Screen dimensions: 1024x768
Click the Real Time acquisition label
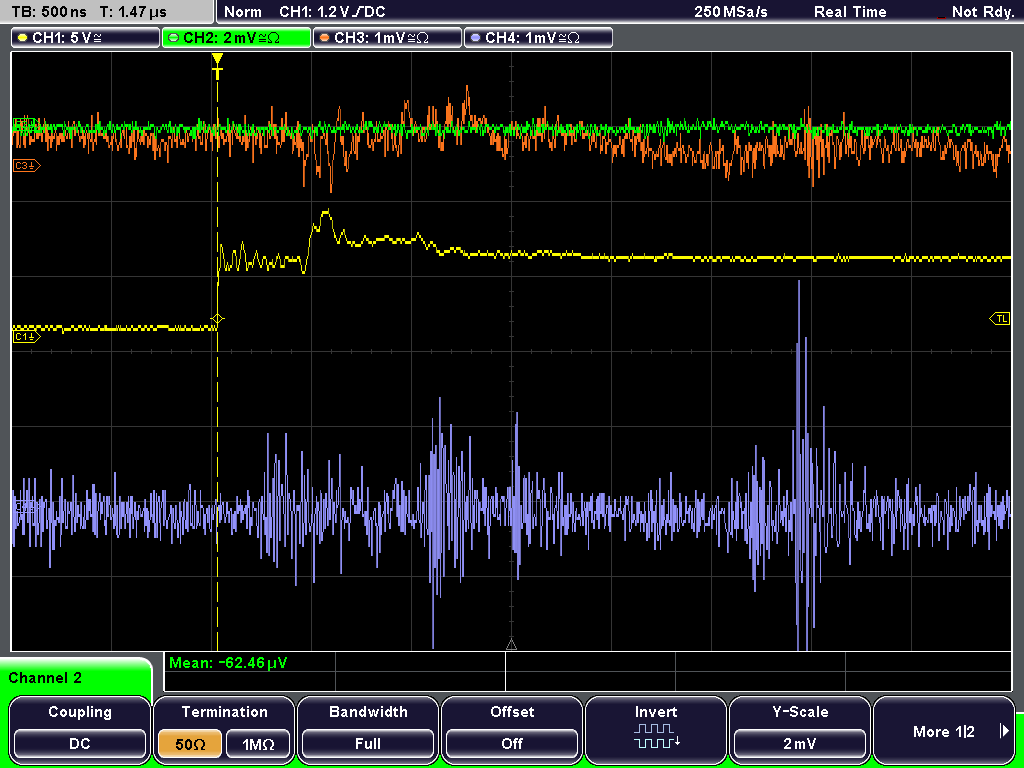click(x=850, y=12)
